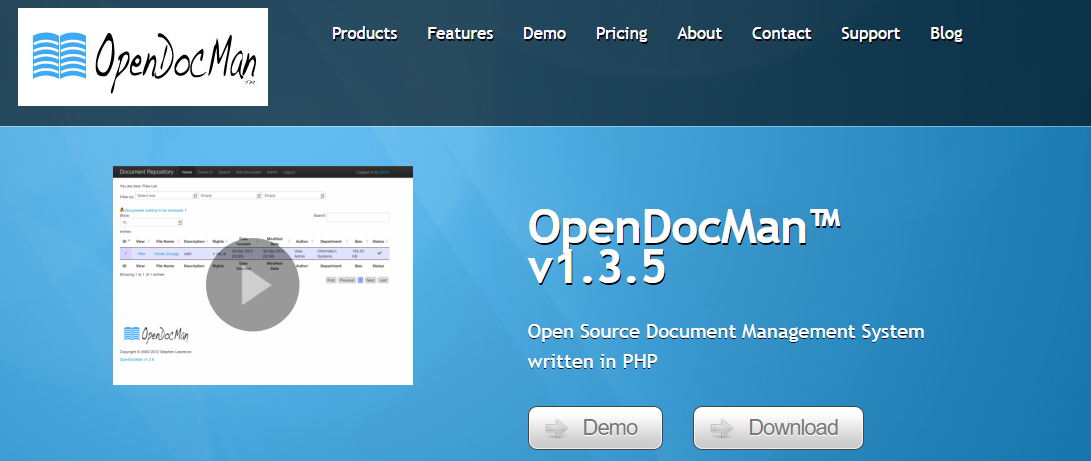Open the Products menu
The image size is (1091, 461).
(365, 33)
